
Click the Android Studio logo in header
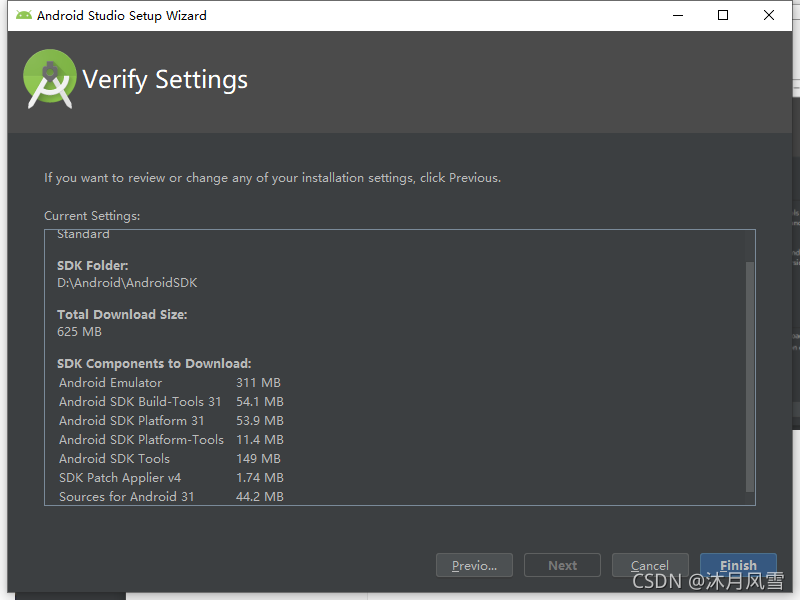point(49,79)
